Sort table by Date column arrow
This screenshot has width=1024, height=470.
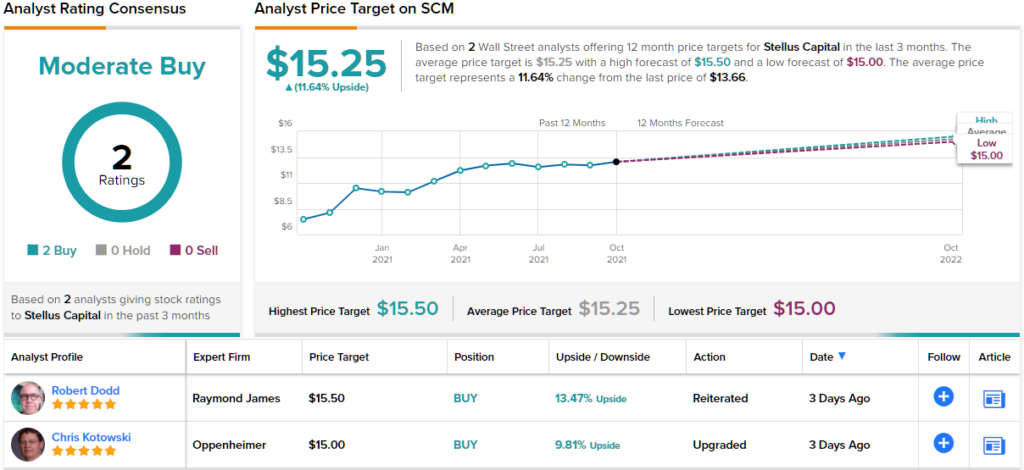841,356
